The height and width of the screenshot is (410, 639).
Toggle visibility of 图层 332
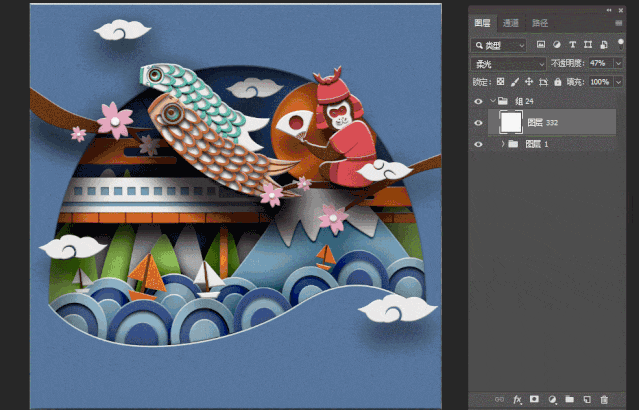(478, 122)
